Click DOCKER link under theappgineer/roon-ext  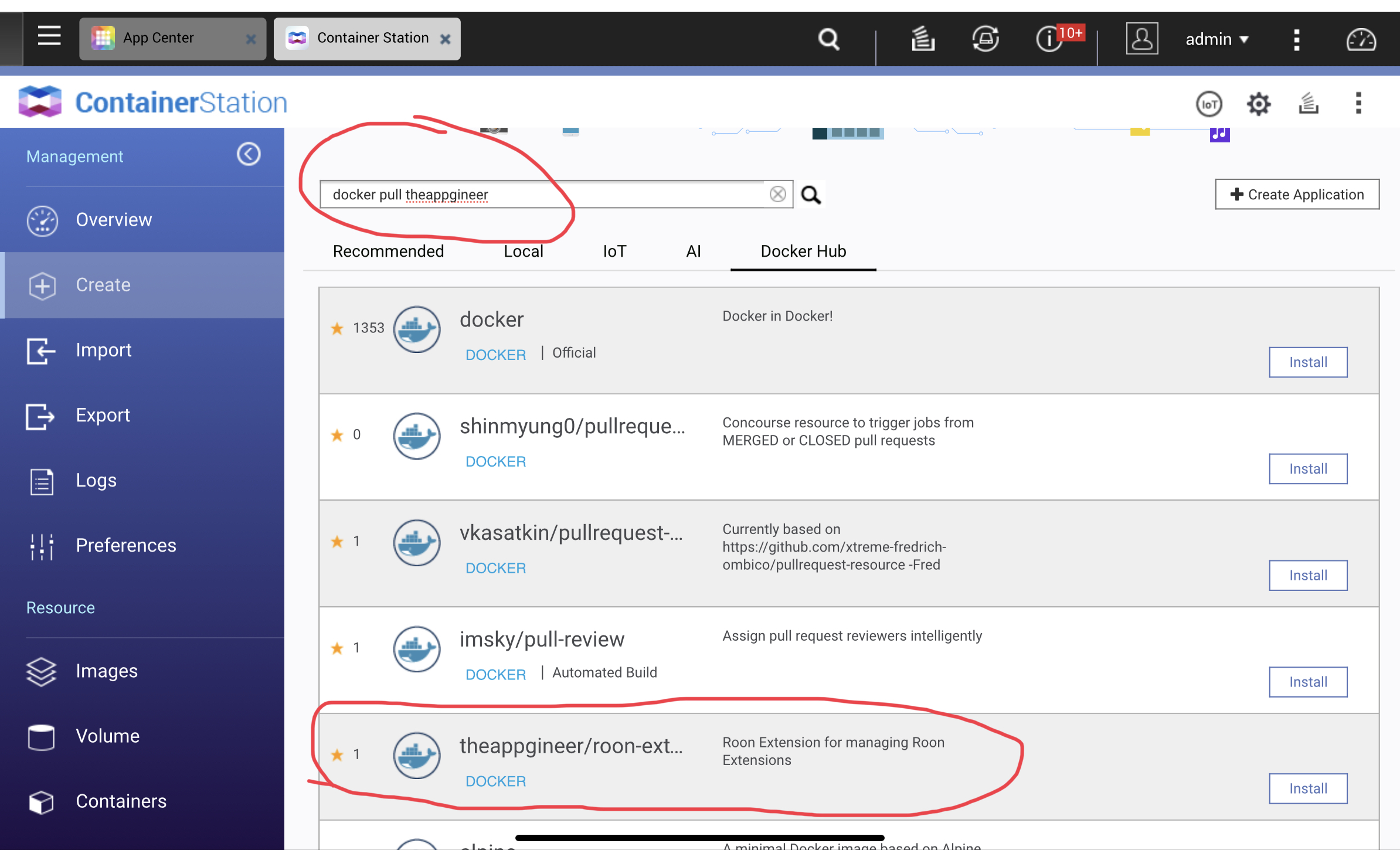(x=495, y=781)
